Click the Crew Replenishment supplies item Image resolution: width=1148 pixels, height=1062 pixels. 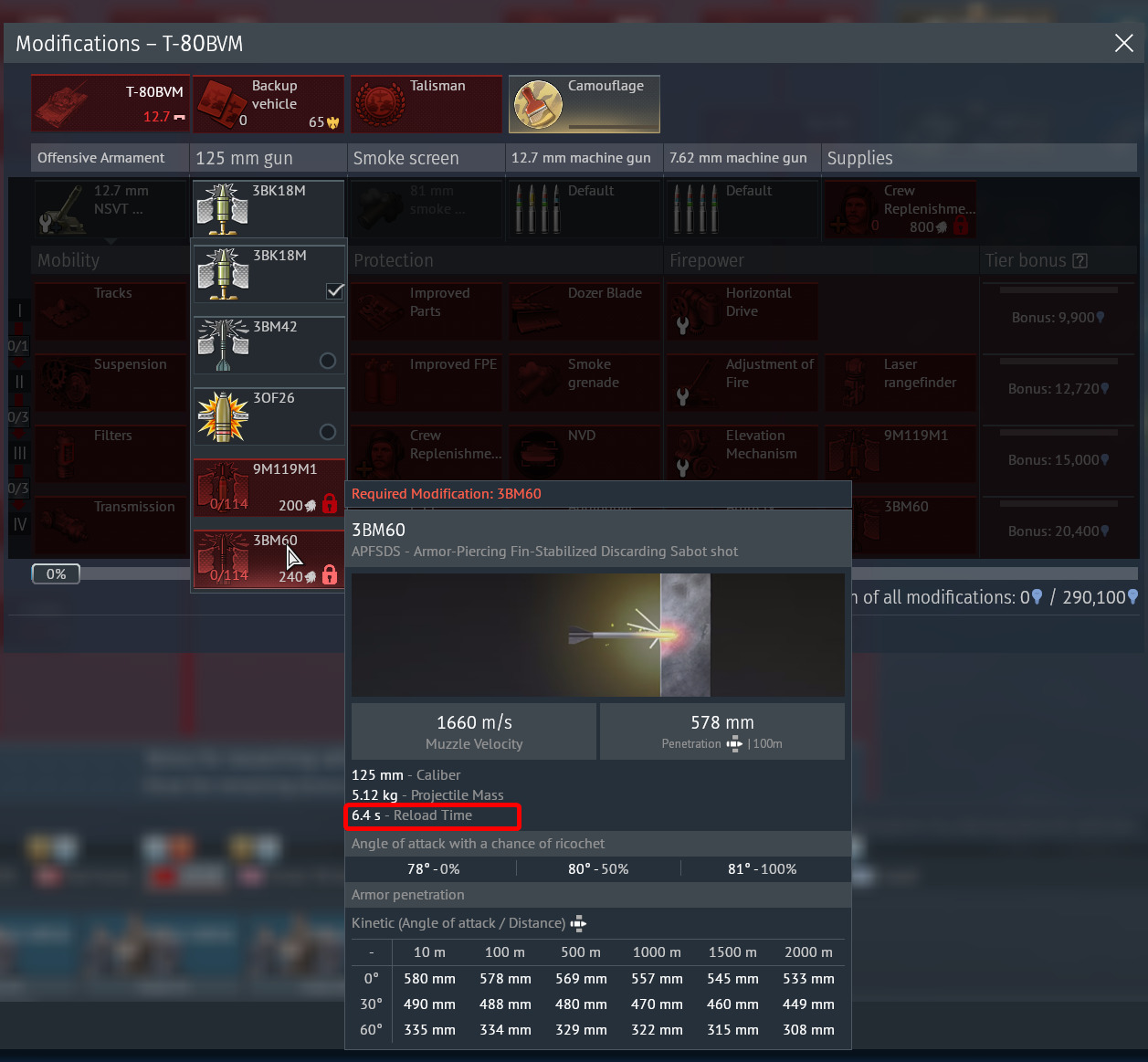900,209
